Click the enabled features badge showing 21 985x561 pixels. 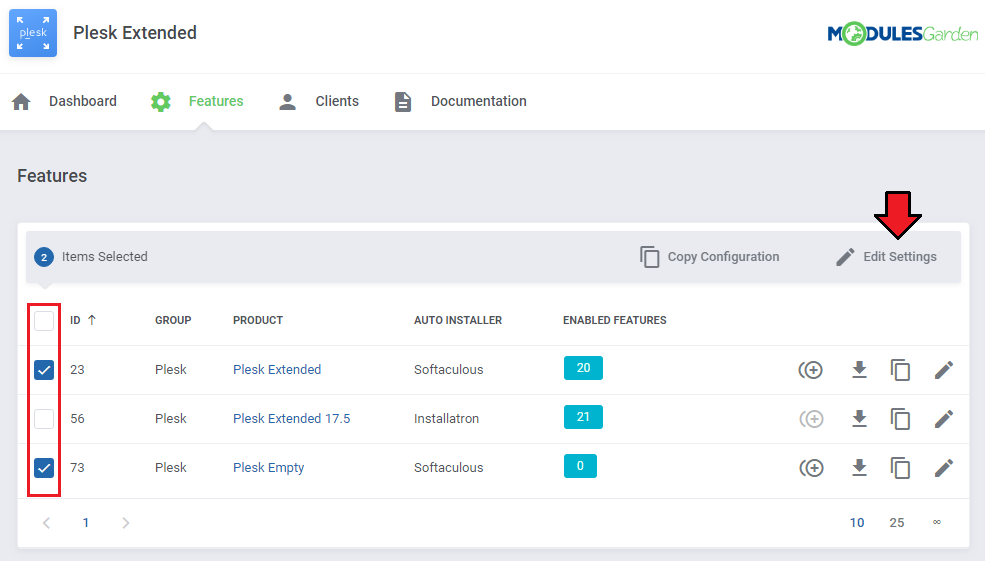[x=583, y=417]
